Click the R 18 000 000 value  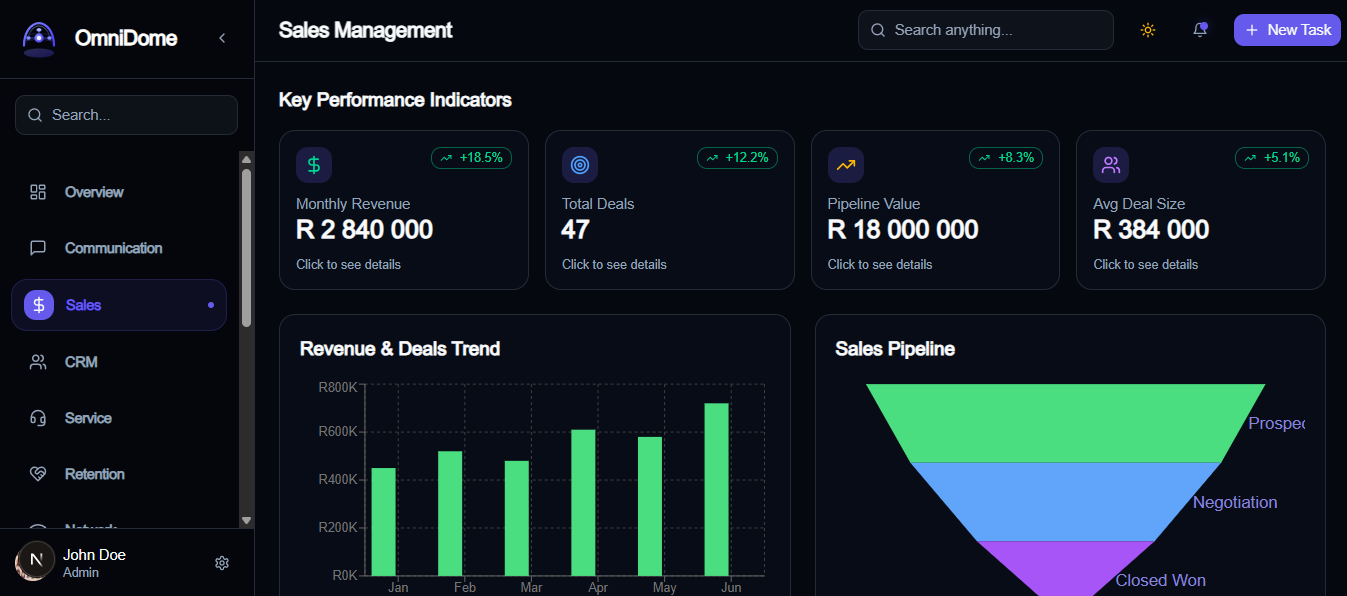[903, 230]
